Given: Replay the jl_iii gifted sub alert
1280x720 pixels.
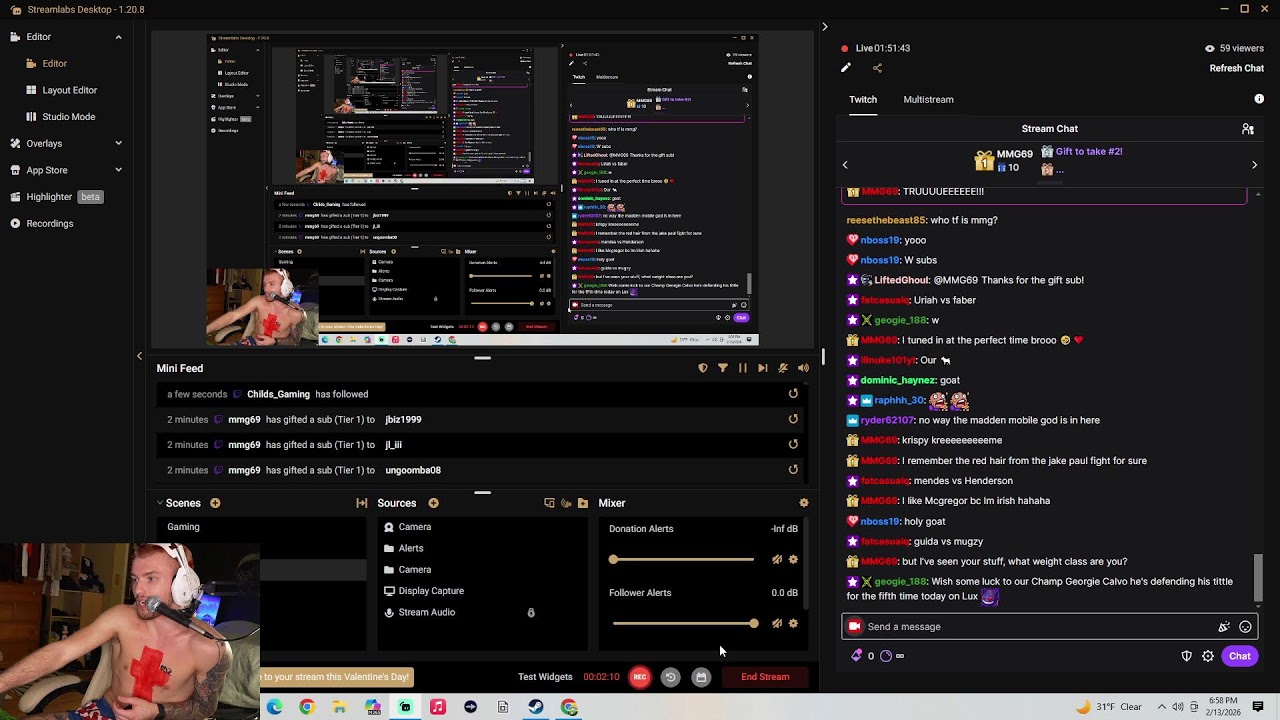Looking at the screenshot, I should click(x=793, y=444).
